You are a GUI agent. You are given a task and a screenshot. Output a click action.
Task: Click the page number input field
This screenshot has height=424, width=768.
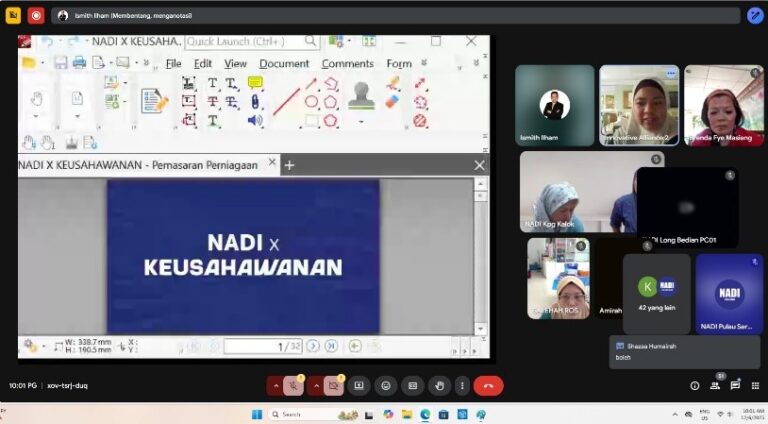pyautogui.click(x=263, y=347)
